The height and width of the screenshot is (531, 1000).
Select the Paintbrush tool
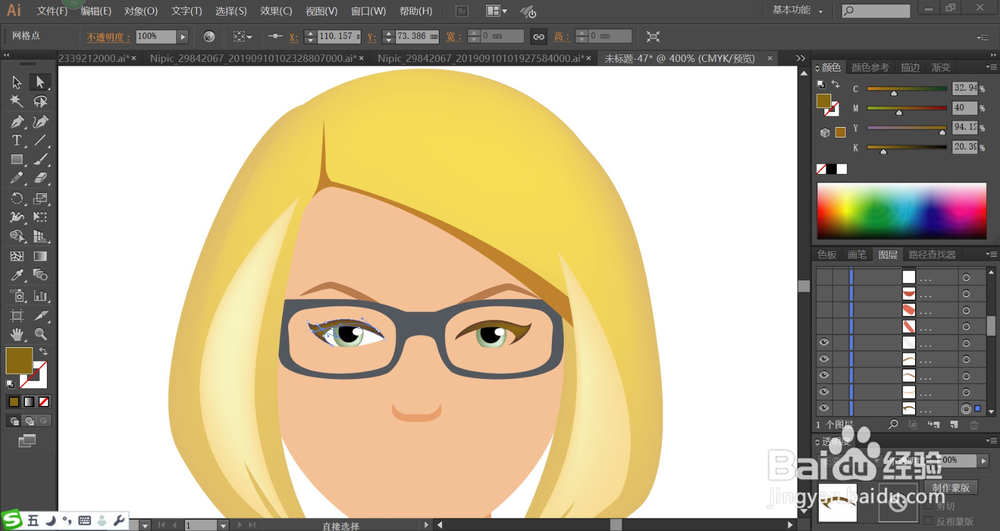pos(40,159)
